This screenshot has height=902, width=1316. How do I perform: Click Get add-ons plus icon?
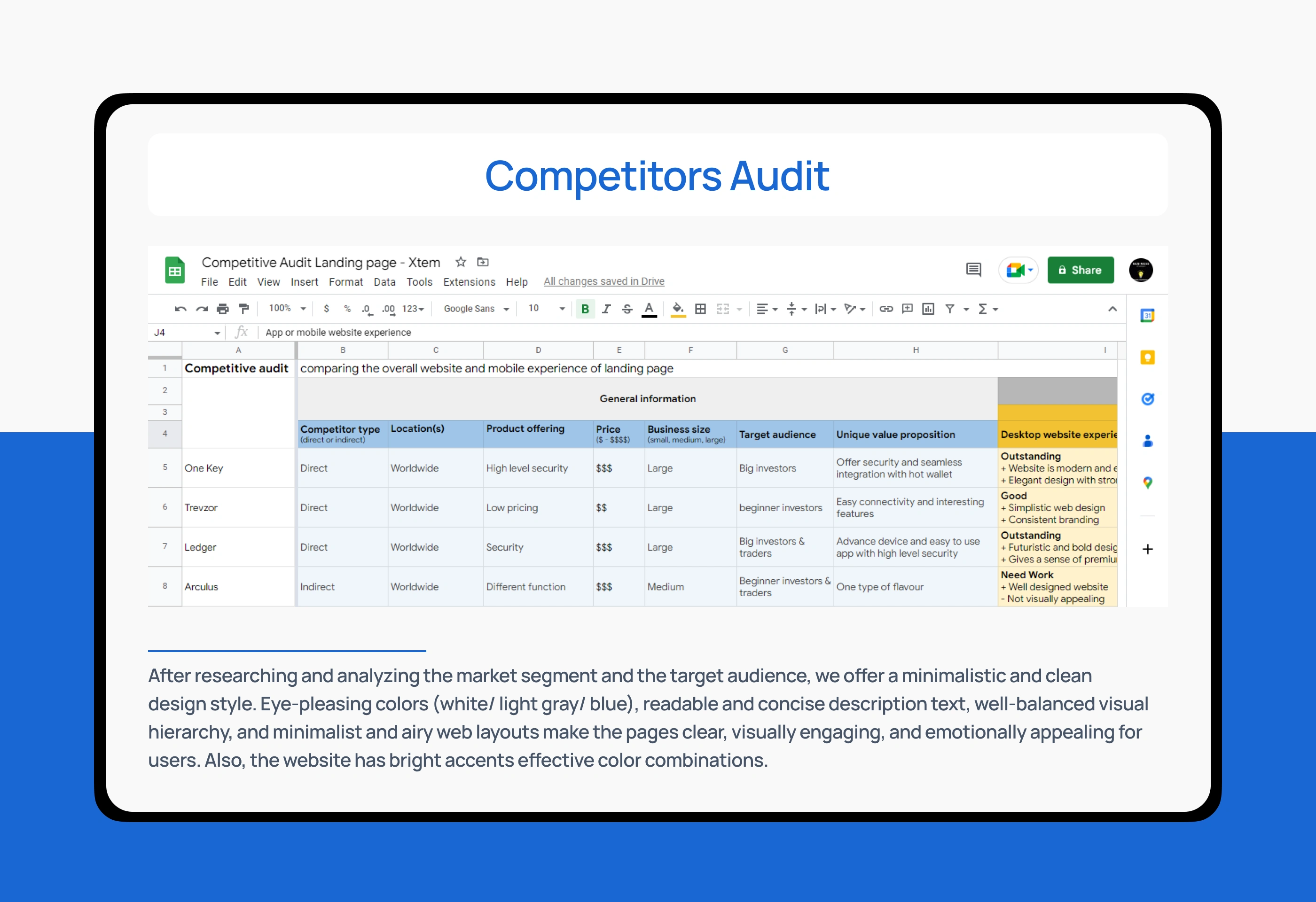[1147, 550]
